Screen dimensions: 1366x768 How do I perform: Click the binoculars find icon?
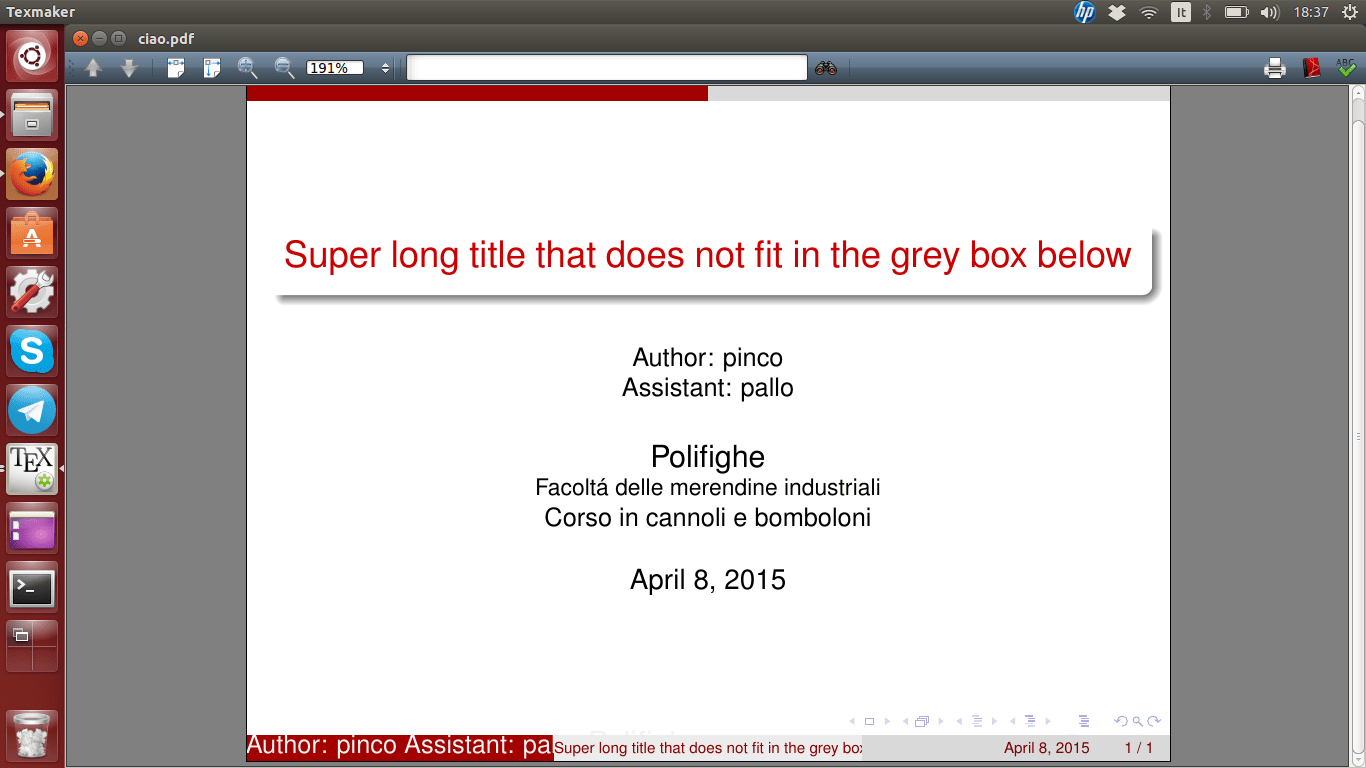pos(826,68)
